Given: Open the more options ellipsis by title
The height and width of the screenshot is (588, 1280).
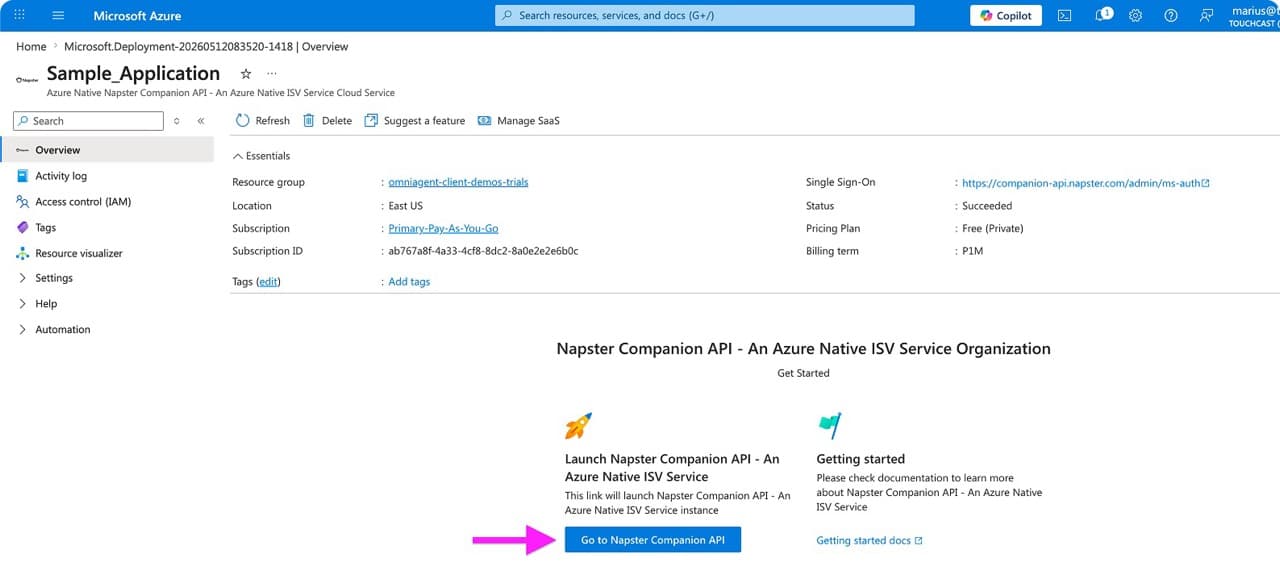Looking at the screenshot, I should 271,73.
